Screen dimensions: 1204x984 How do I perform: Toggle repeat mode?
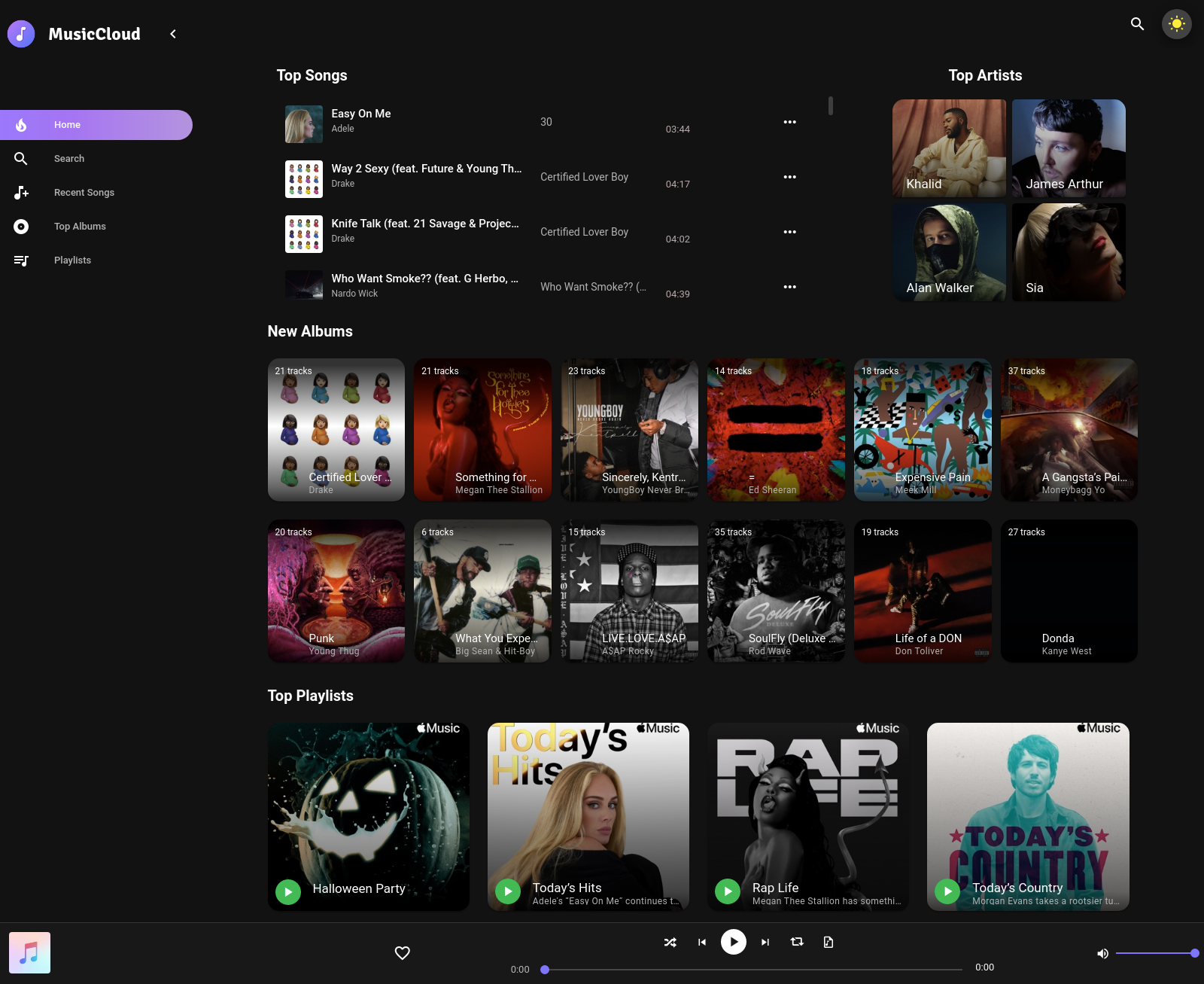[x=797, y=942]
